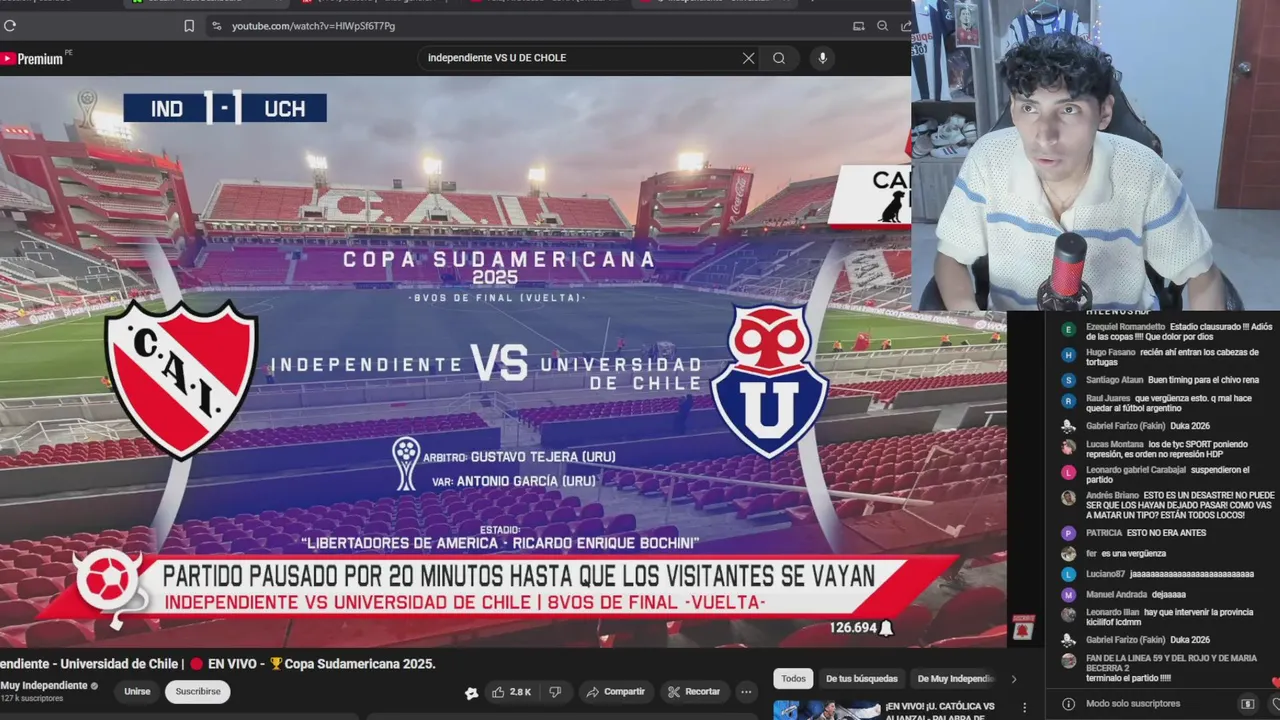The image size is (1280, 720).
Task: Dislike the video with thumbs-down icon
Action: [x=555, y=692]
